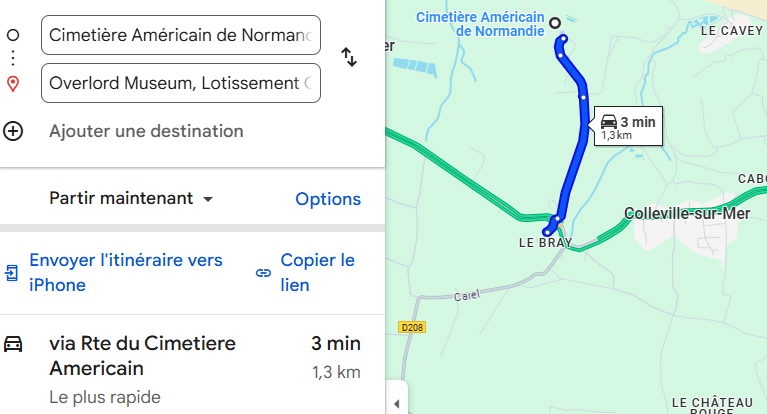
Task: Click the car icon of the route result
Action: tap(13, 344)
